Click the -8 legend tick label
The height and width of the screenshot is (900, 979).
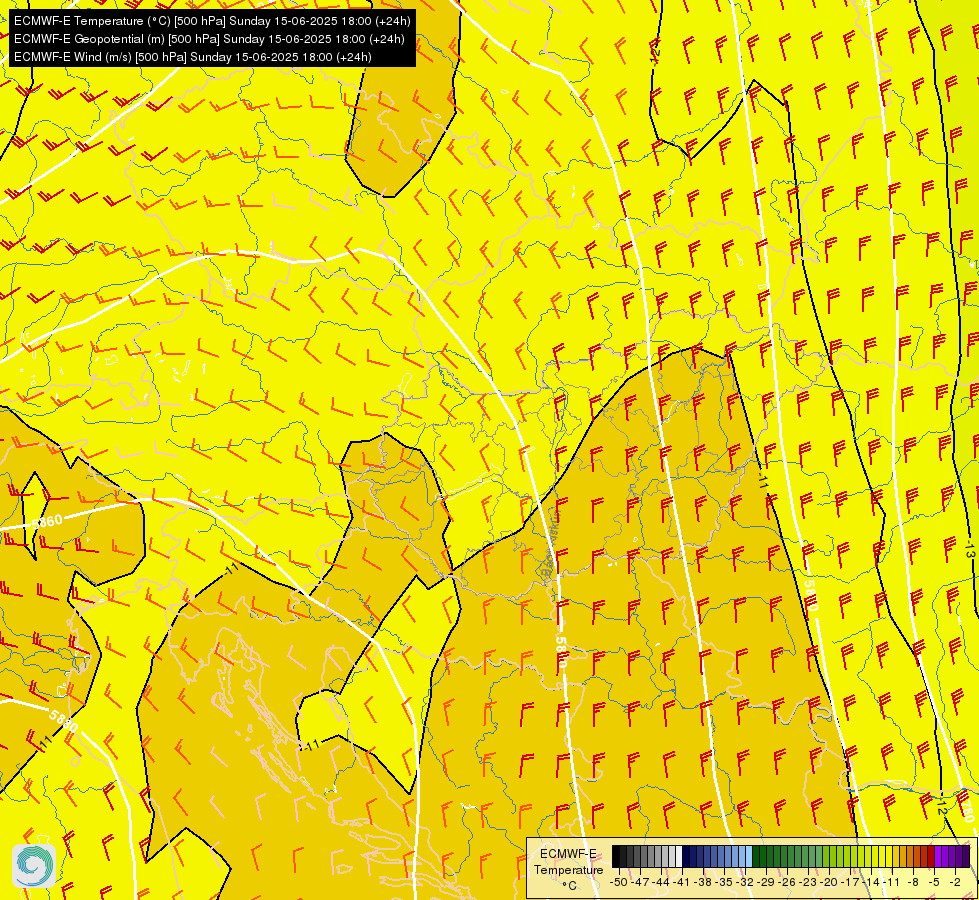[913, 882]
